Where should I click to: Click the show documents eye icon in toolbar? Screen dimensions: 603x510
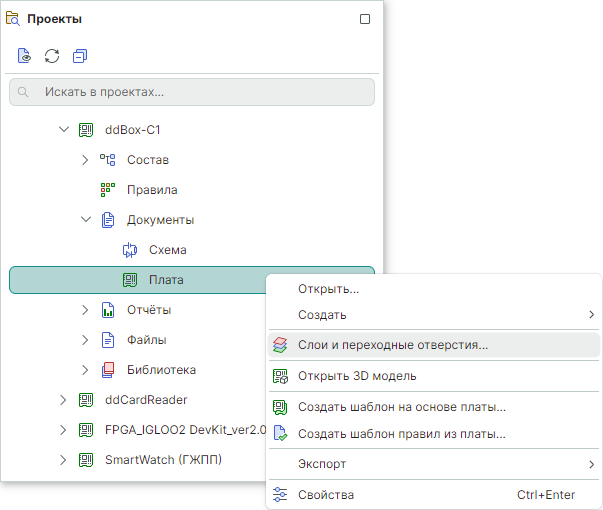coord(24,55)
